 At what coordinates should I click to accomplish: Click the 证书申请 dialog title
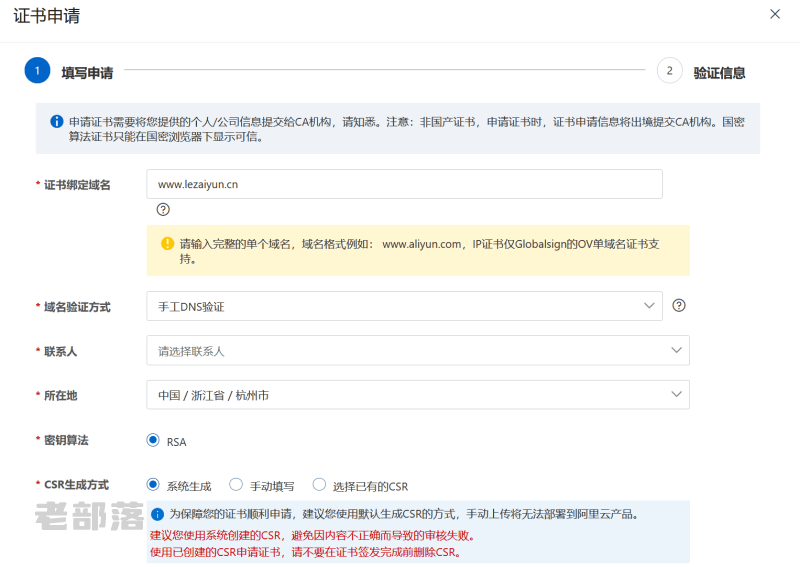(x=46, y=16)
